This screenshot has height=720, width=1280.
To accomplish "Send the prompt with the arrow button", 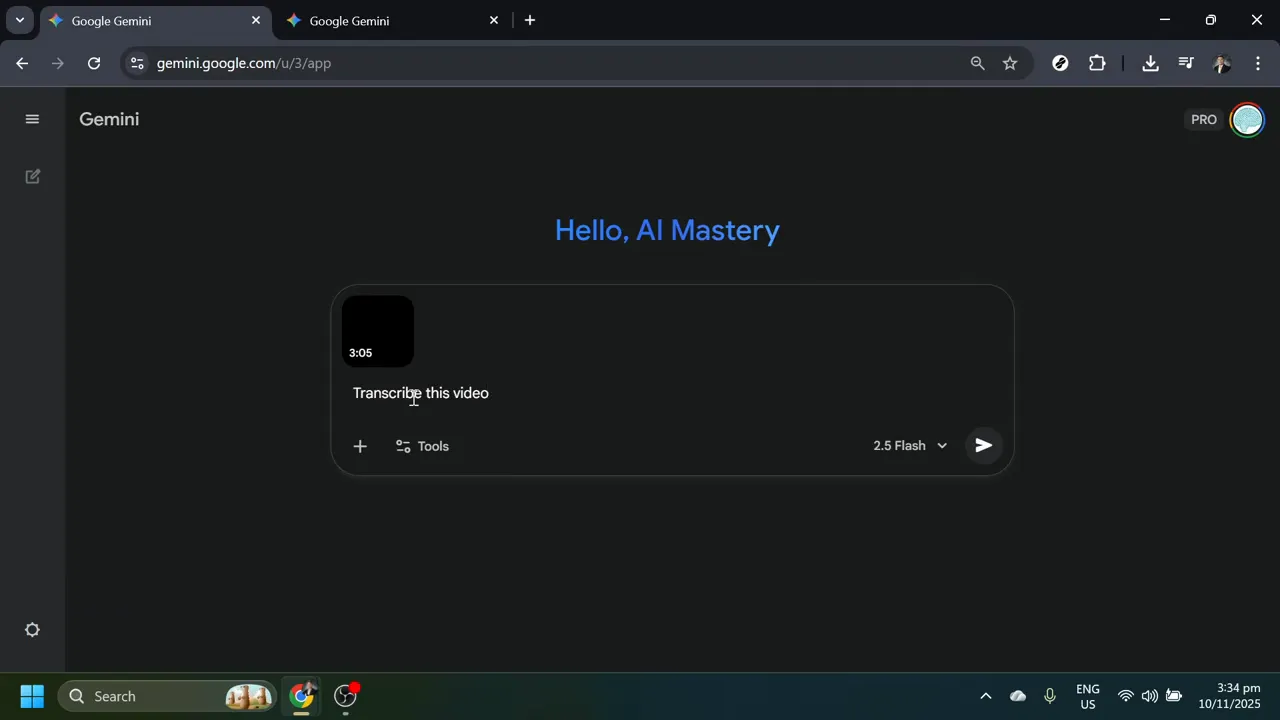I will point(984,446).
